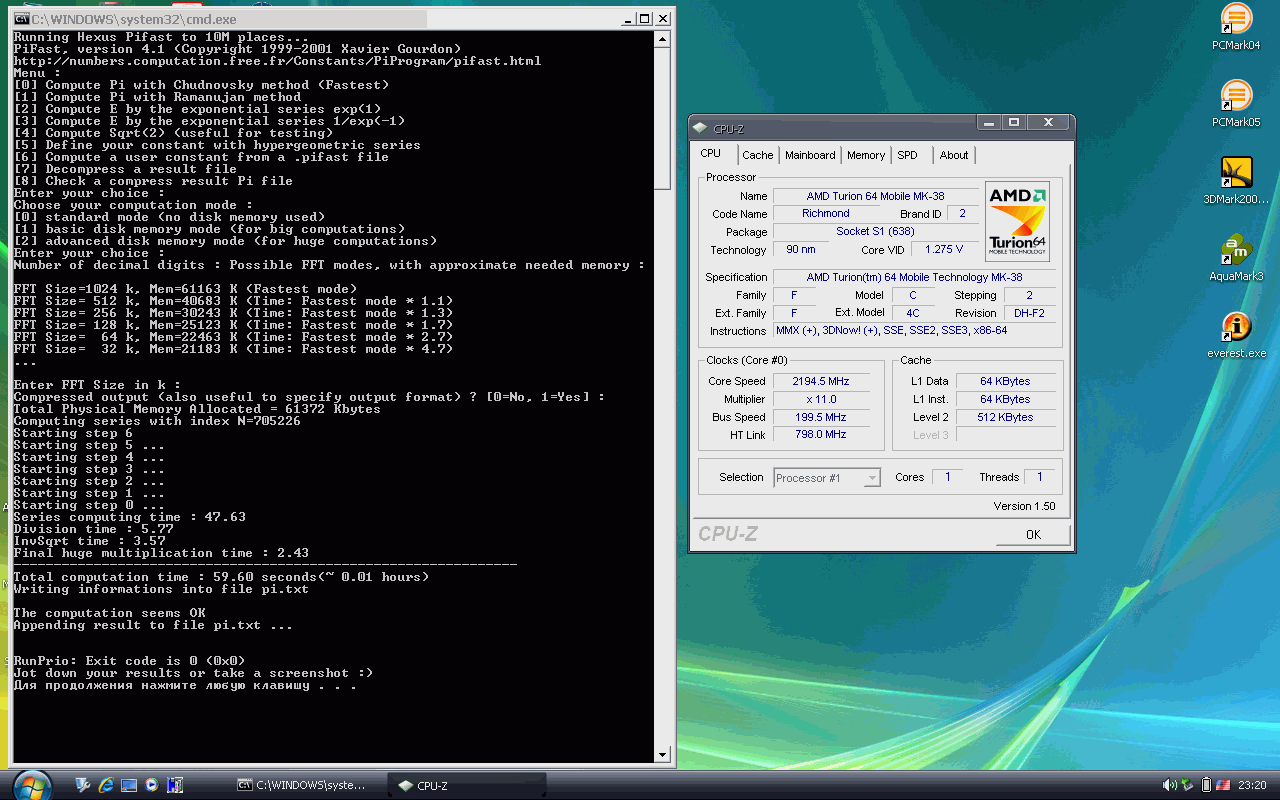This screenshot has height=800, width=1280.
Task: Open the Mainboard tab in CPU-Z
Action: click(x=810, y=155)
